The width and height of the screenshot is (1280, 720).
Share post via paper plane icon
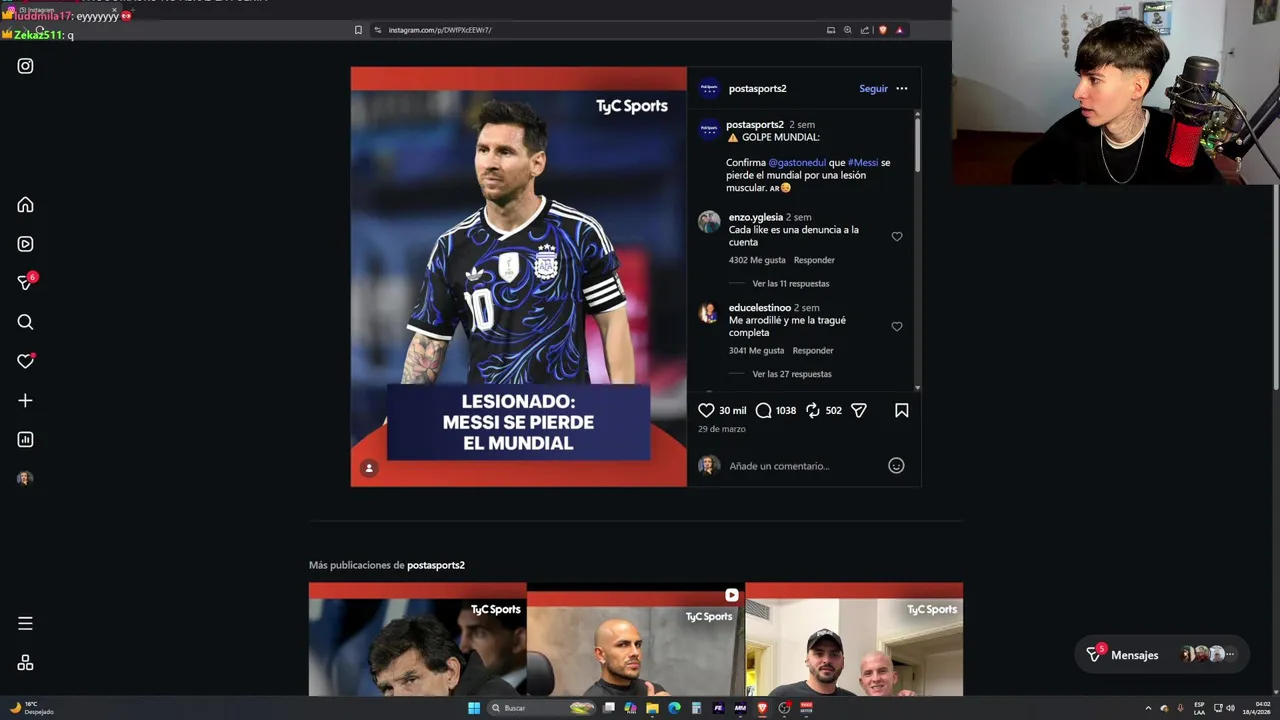(859, 410)
